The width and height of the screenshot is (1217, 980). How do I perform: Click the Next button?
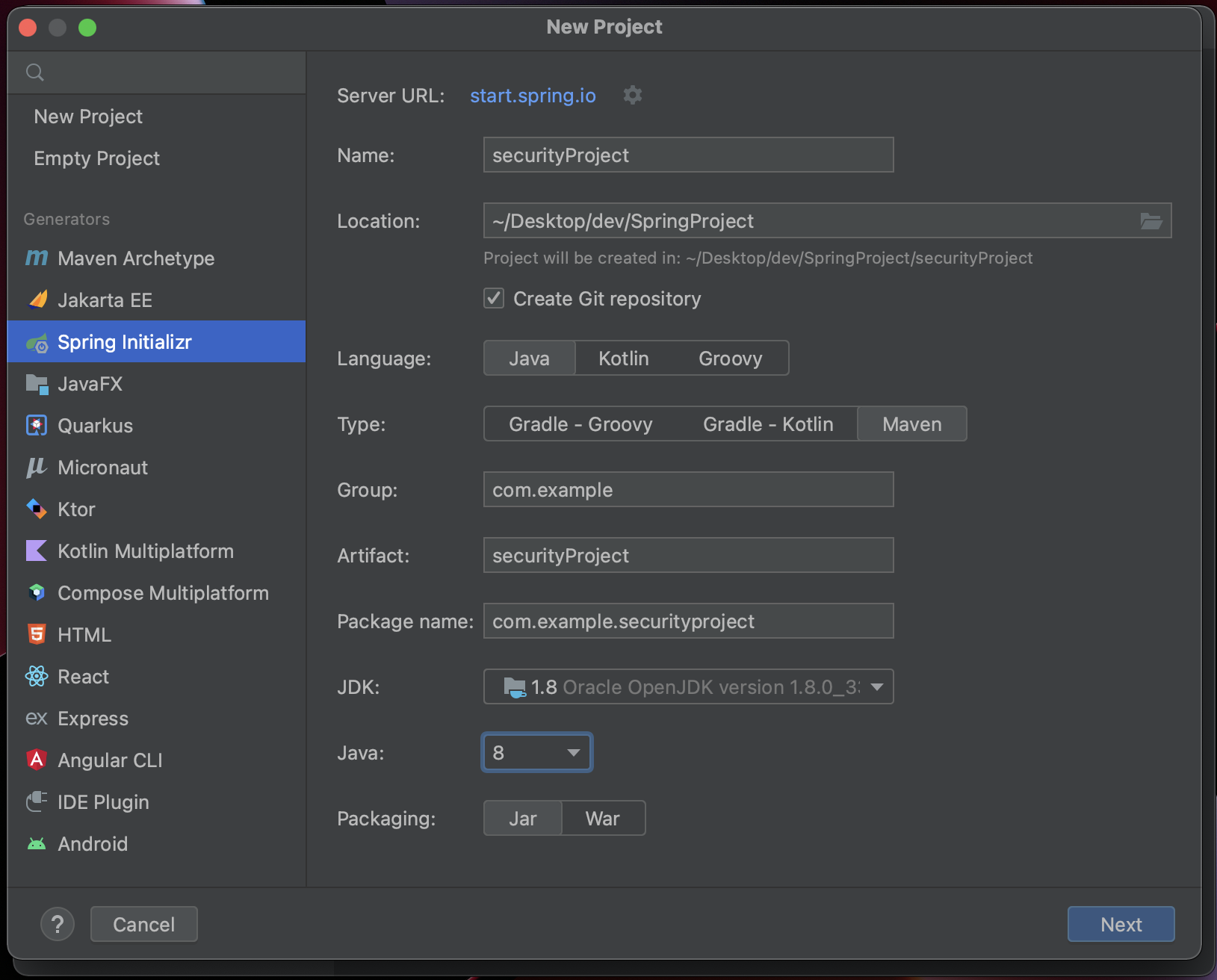(1121, 924)
